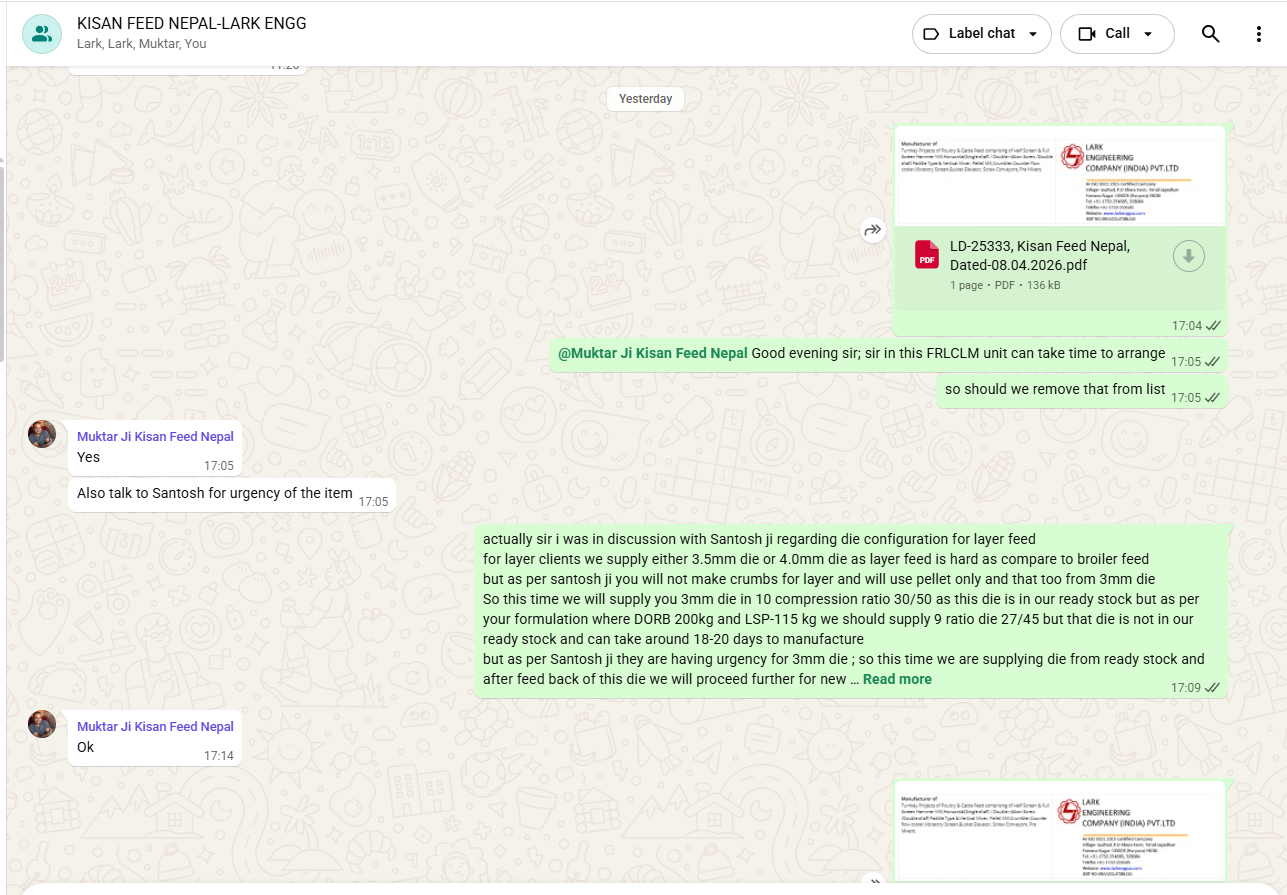Download the LD-25333 PDF file
This screenshot has width=1287, height=895.
click(1188, 256)
